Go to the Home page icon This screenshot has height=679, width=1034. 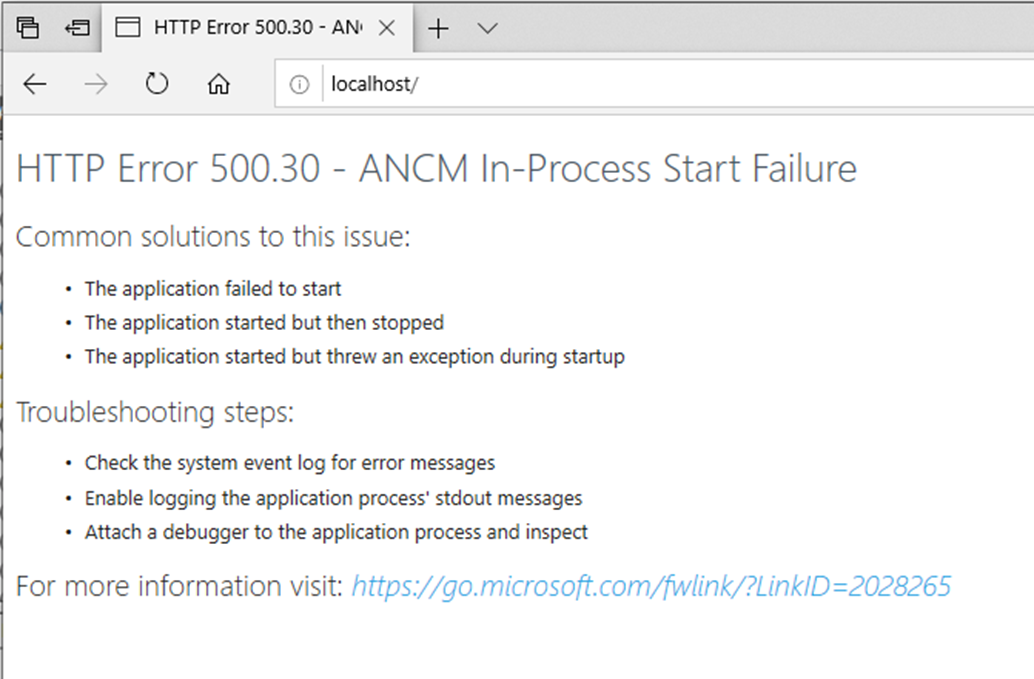tap(218, 84)
